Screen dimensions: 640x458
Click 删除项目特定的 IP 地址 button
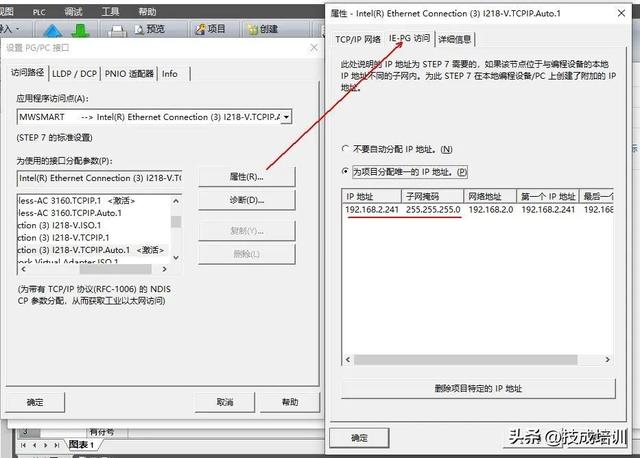478,389
